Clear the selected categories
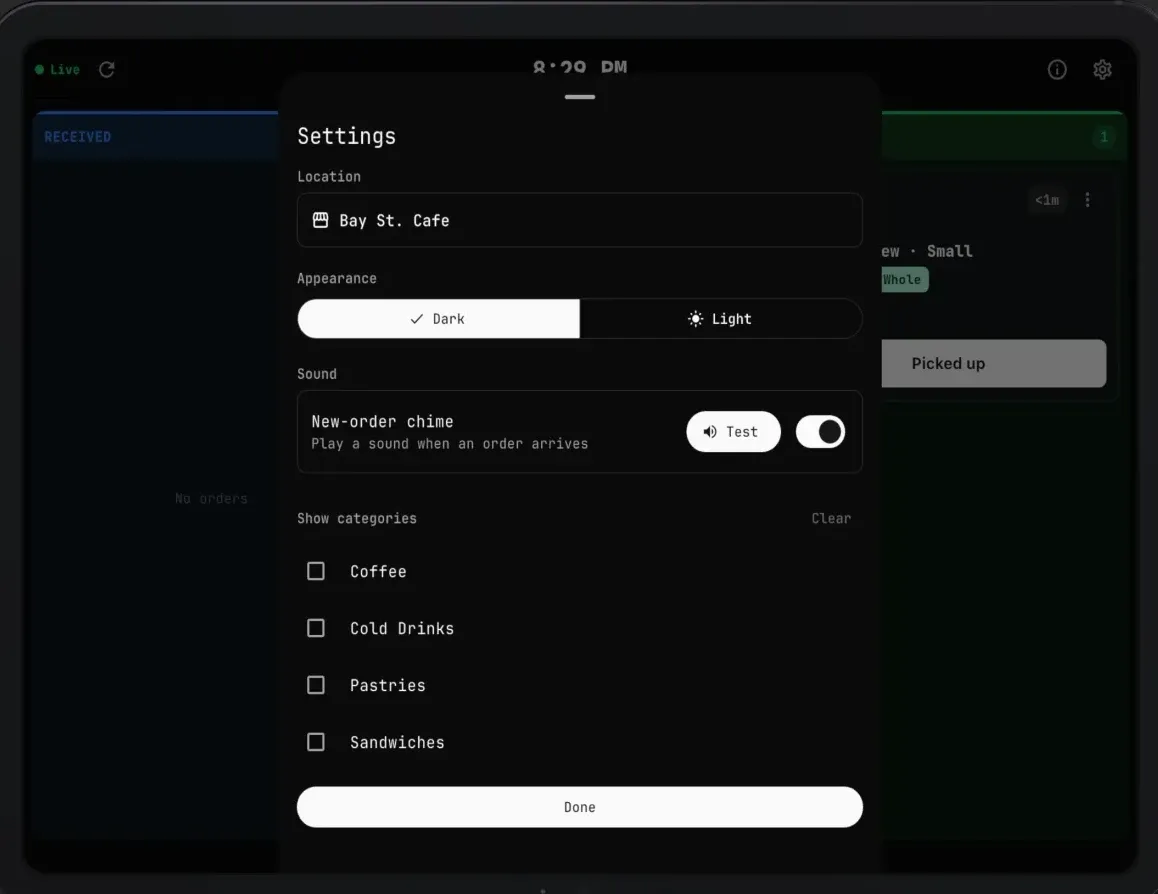This screenshot has height=894, width=1158. pyautogui.click(x=831, y=518)
